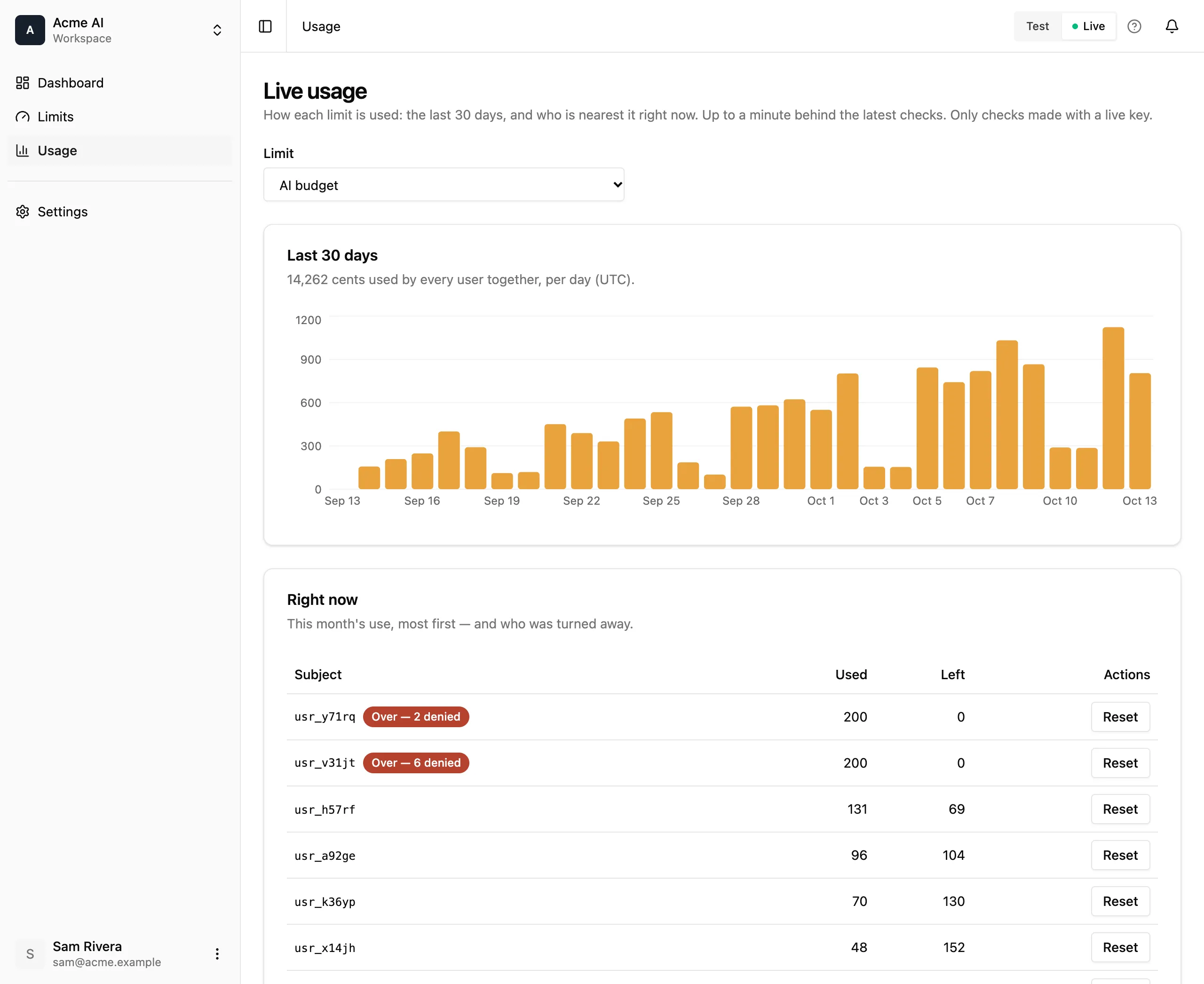The width and height of the screenshot is (1204, 984).
Task: Click the Settings gear icon
Action: pos(23,211)
